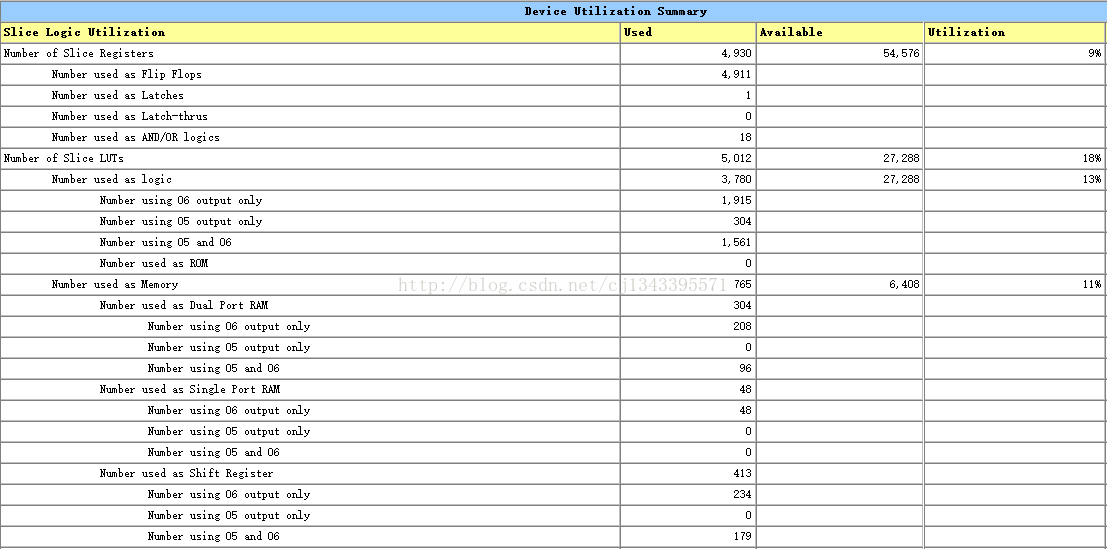
Task: Click the 765 Memory used value
Action: pos(743,284)
